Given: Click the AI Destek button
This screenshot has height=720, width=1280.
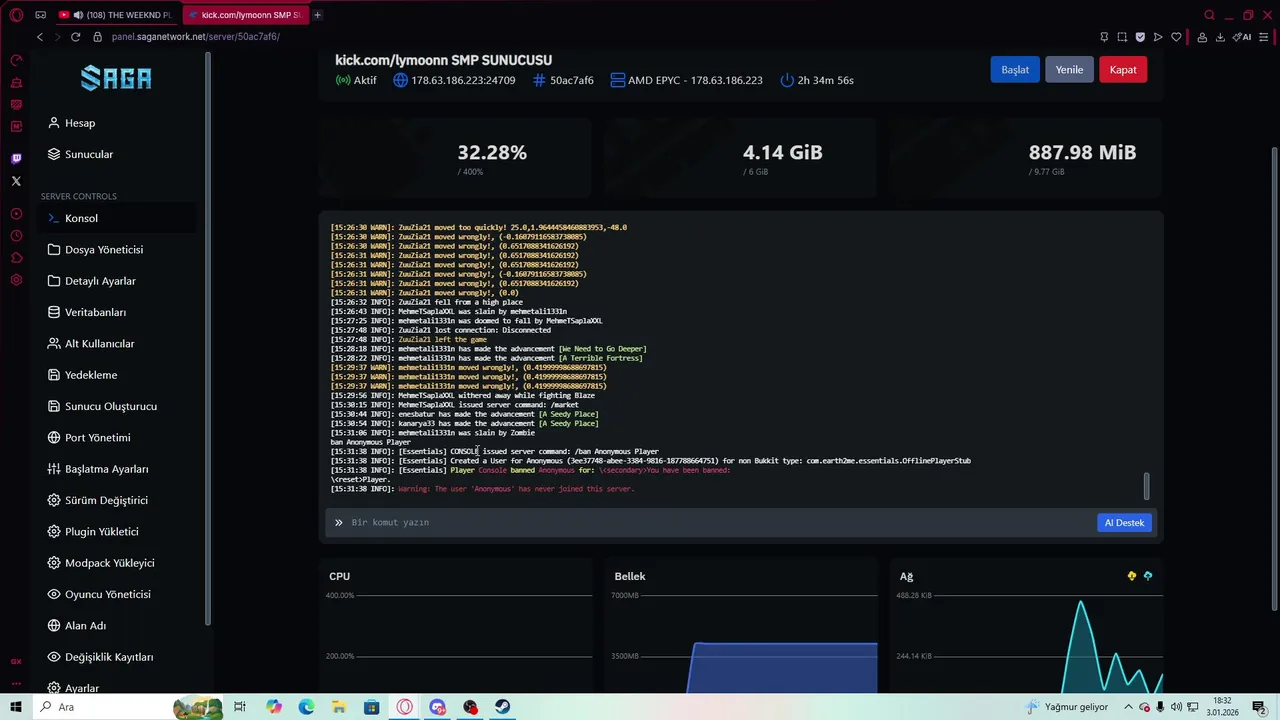Looking at the screenshot, I should click(x=1124, y=522).
